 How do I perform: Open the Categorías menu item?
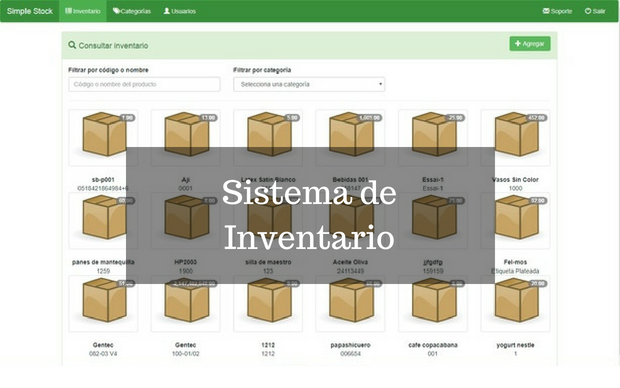pos(132,11)
